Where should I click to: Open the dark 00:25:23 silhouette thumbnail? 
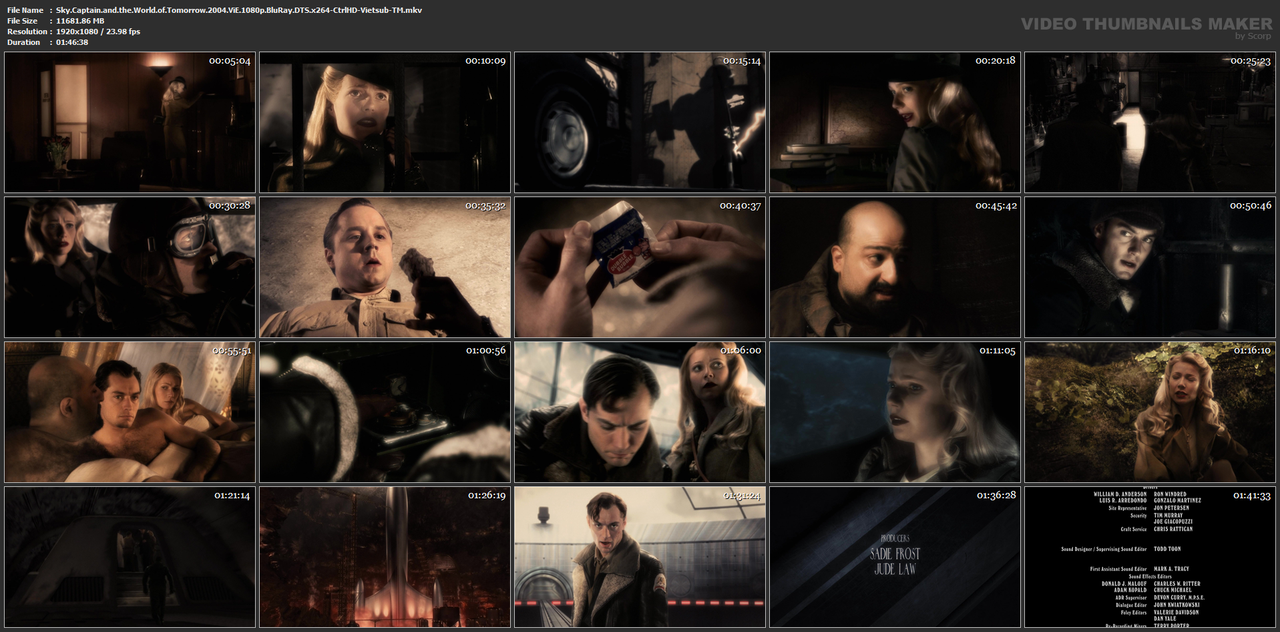(x=1150, y=122)
